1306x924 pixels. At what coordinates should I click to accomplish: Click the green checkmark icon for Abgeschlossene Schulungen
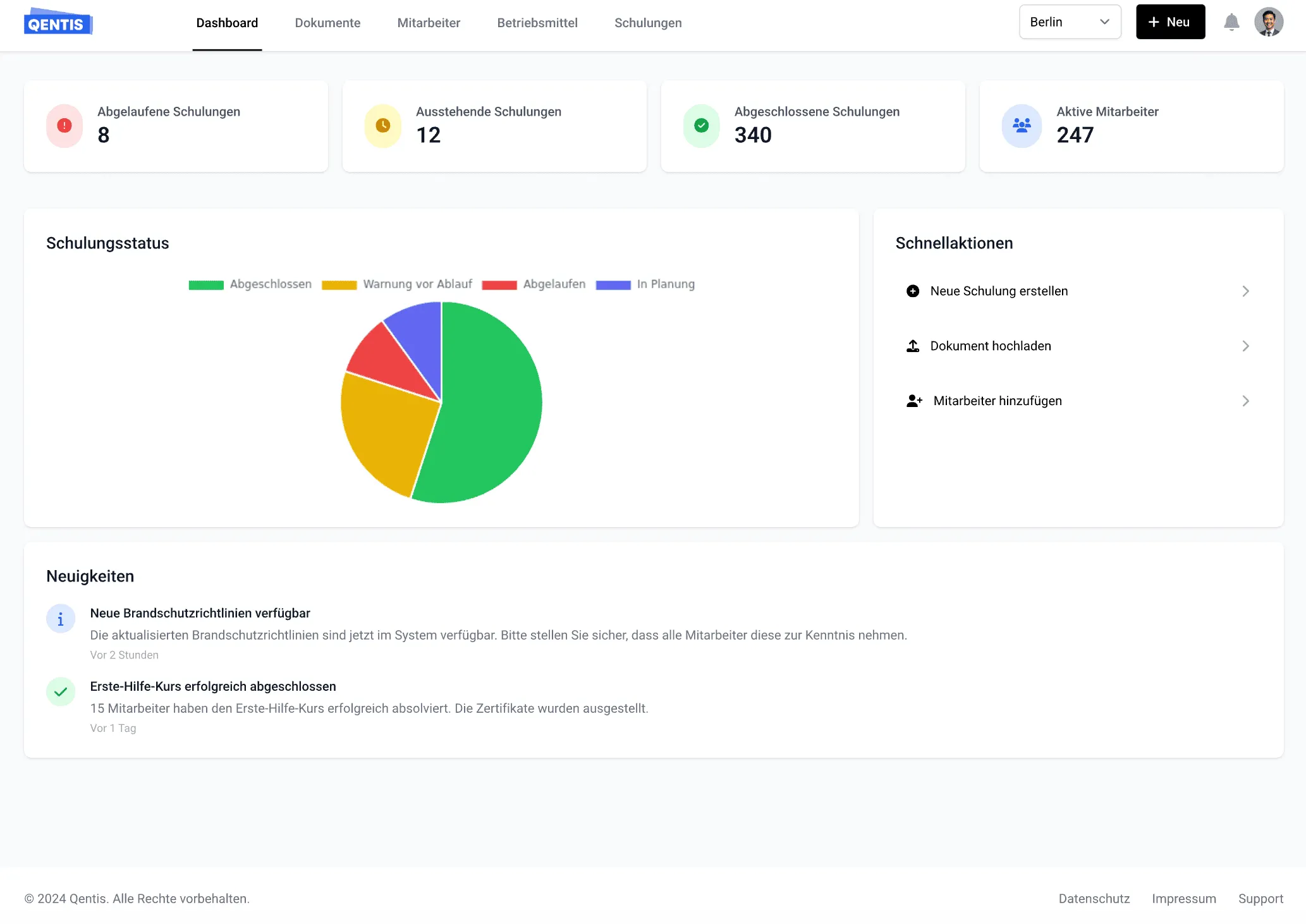click(702, 126)
